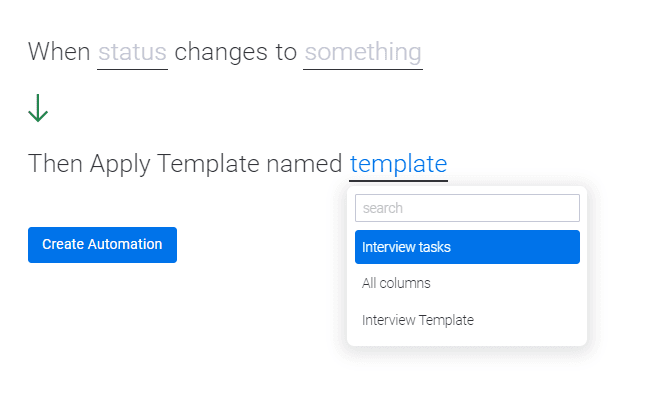The height and width of the screenshot is (408, 663).
Task: Click the Then Apply Template named text
Action: click(185, 164)
